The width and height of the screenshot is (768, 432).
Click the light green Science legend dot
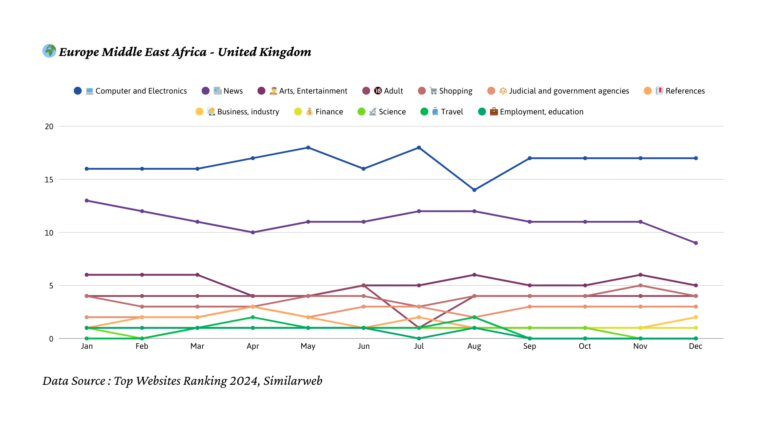[x=360, y=111]
